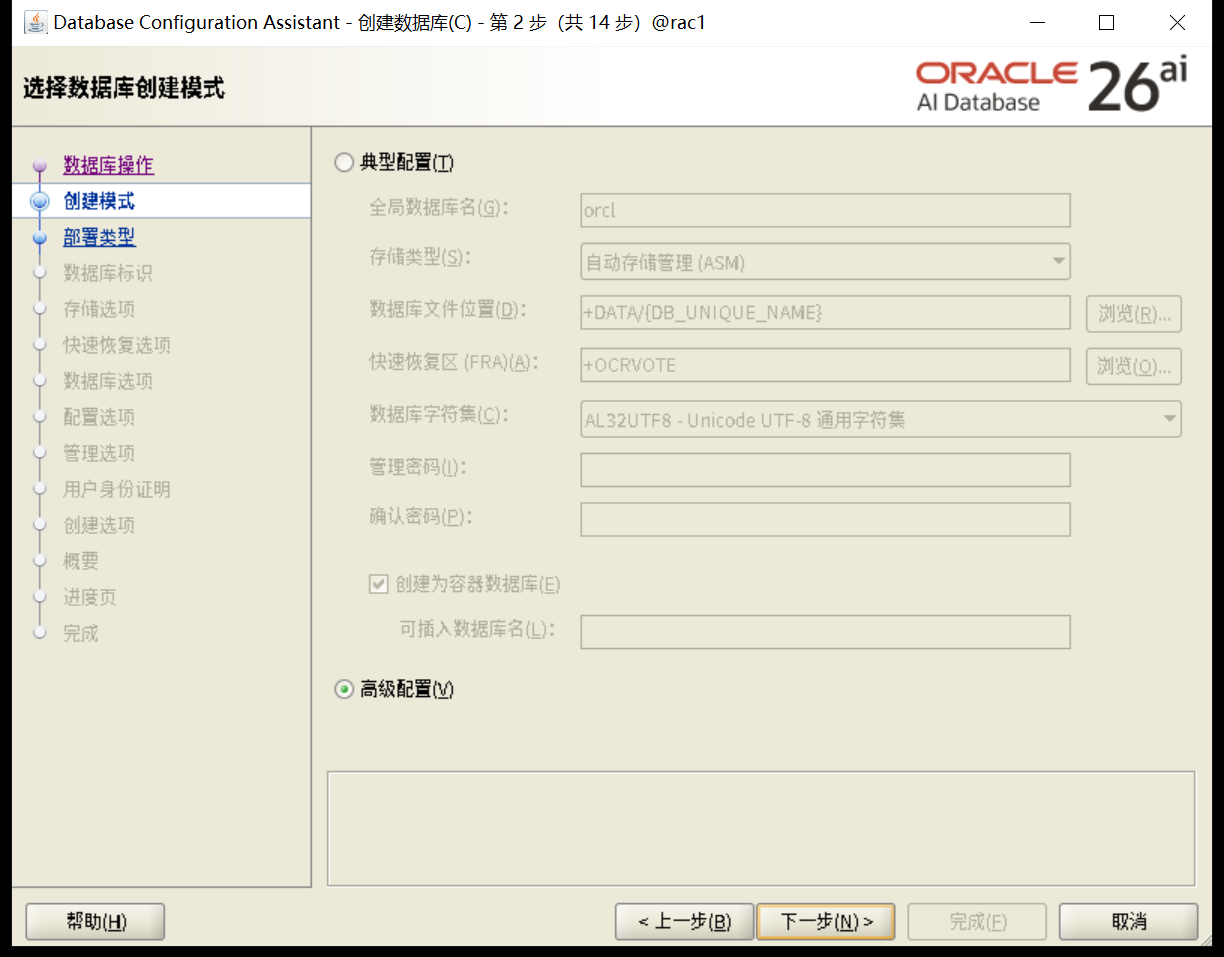Click the 存储选项 step in sidebar
Image resolution: width=1224 pixels, height=957 pixels.
tap(99, 309)
